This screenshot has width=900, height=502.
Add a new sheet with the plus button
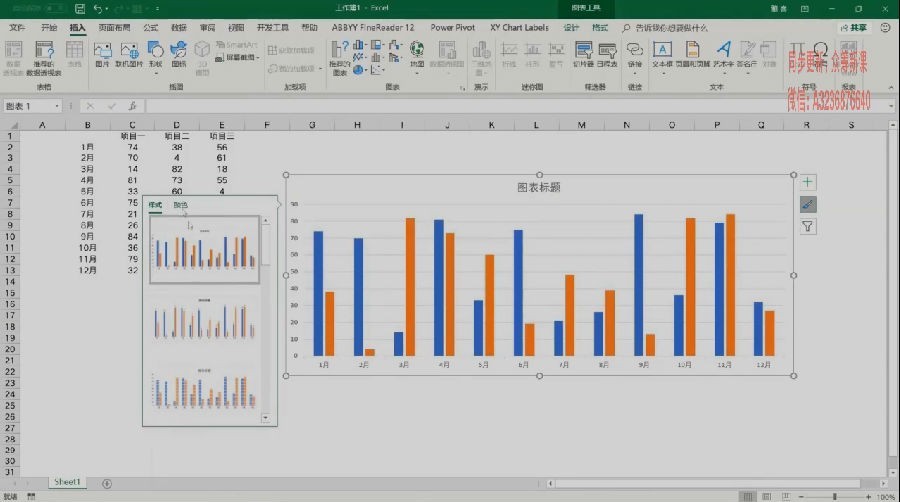coord(107,484)
